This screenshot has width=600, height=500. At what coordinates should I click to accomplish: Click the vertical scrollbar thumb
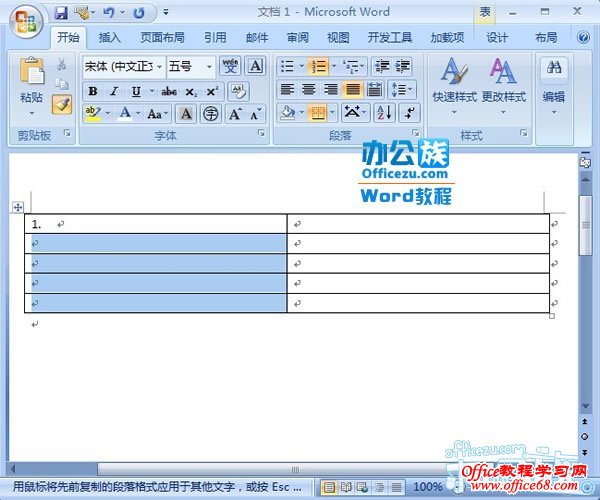pyautogui.click(x=585, y=225)
